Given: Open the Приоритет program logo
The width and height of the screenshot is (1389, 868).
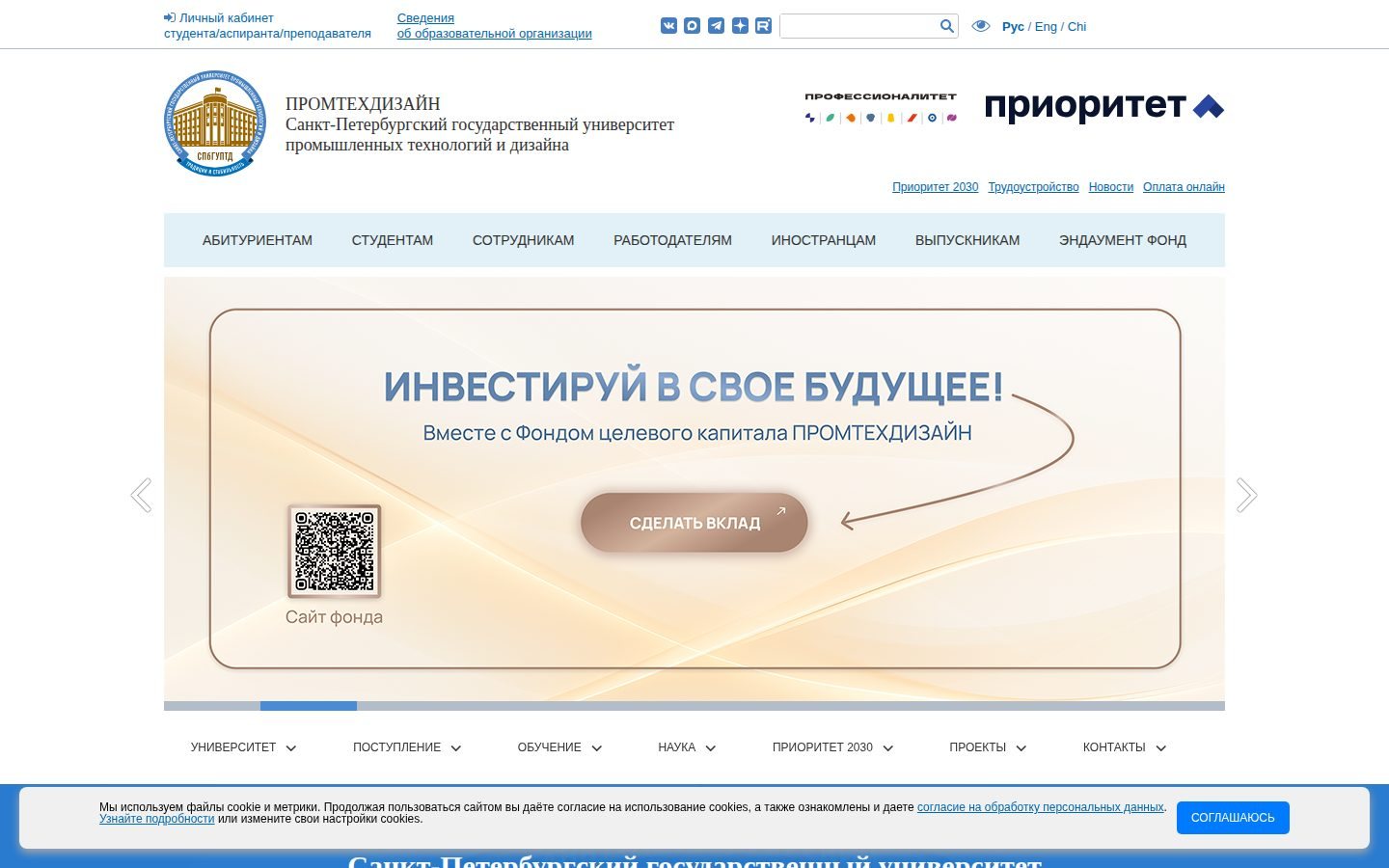Looking at the screenshot, I should coord(1104,106).
